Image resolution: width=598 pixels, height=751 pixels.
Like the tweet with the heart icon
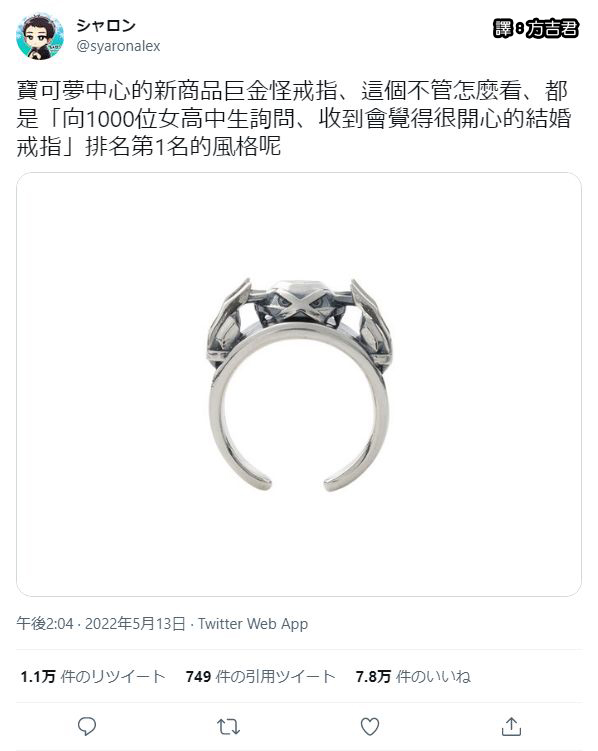[370, 727]
